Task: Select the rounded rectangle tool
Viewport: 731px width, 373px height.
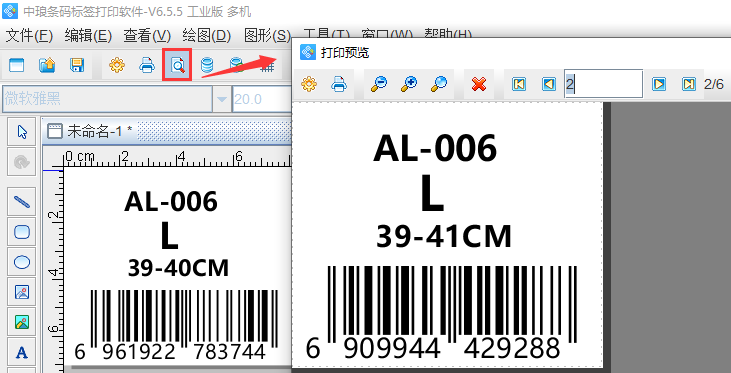Action: coord(22,232)
